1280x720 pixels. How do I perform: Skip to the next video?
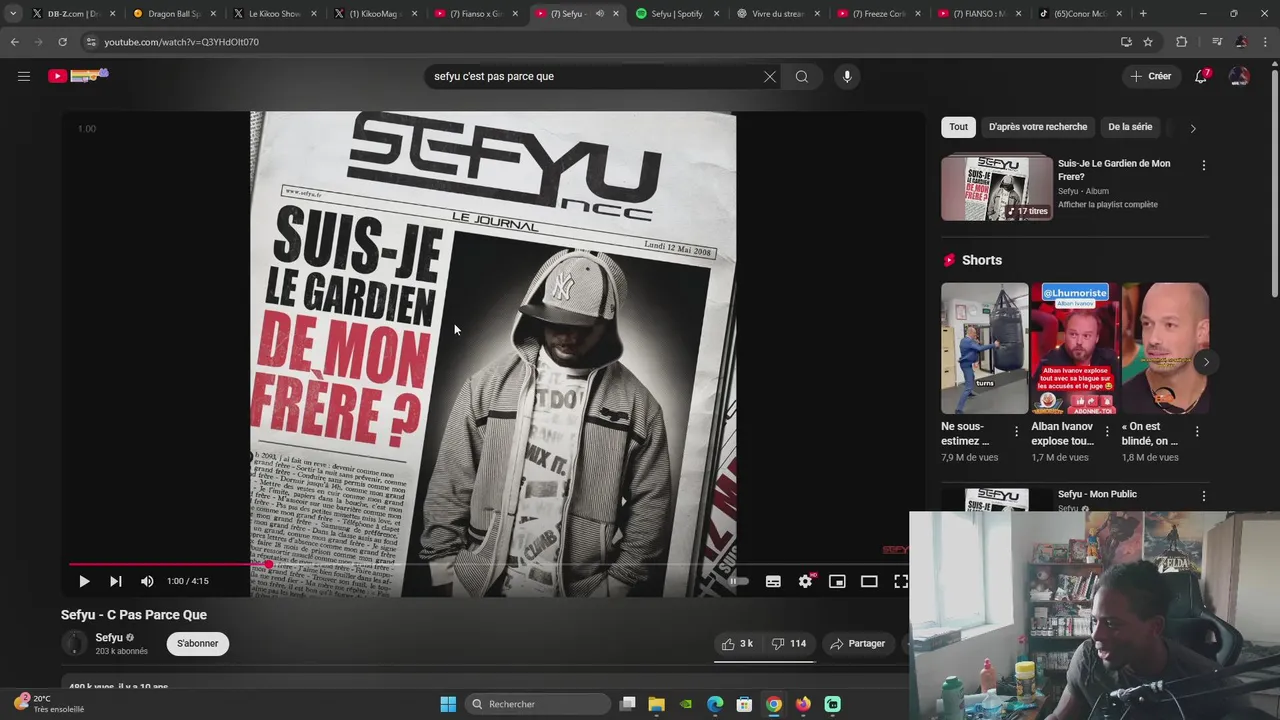116,581
